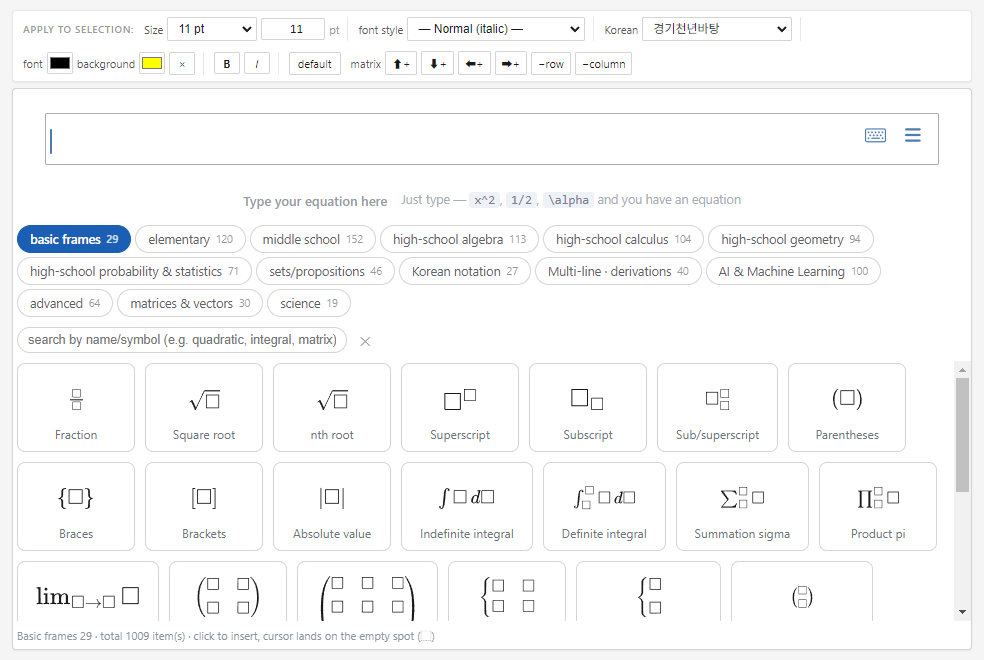Image resolution: width=984 pixels, height=660 pixels.
Task: Insert the Summation sigma frame
Action: 742,506
